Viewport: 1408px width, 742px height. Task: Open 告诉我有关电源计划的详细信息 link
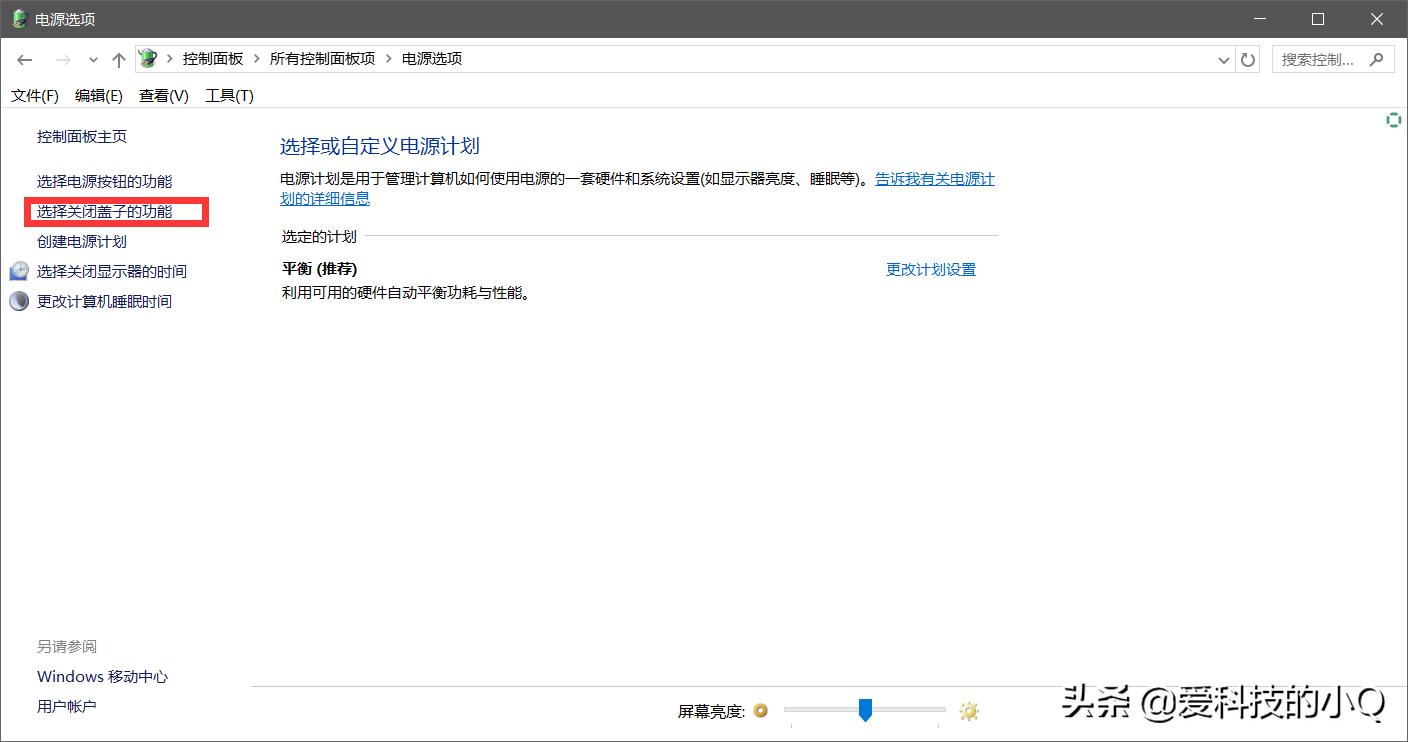(x=933, y=178)
